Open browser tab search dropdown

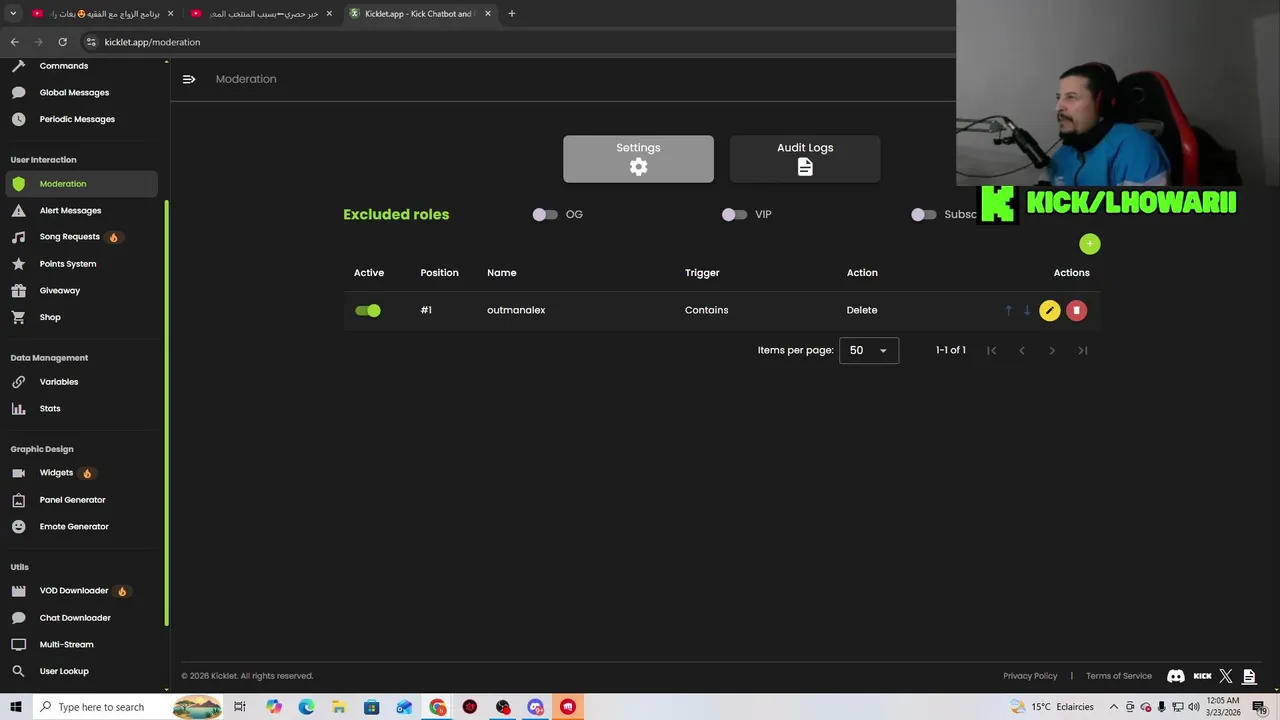click(x=12, y=14)
